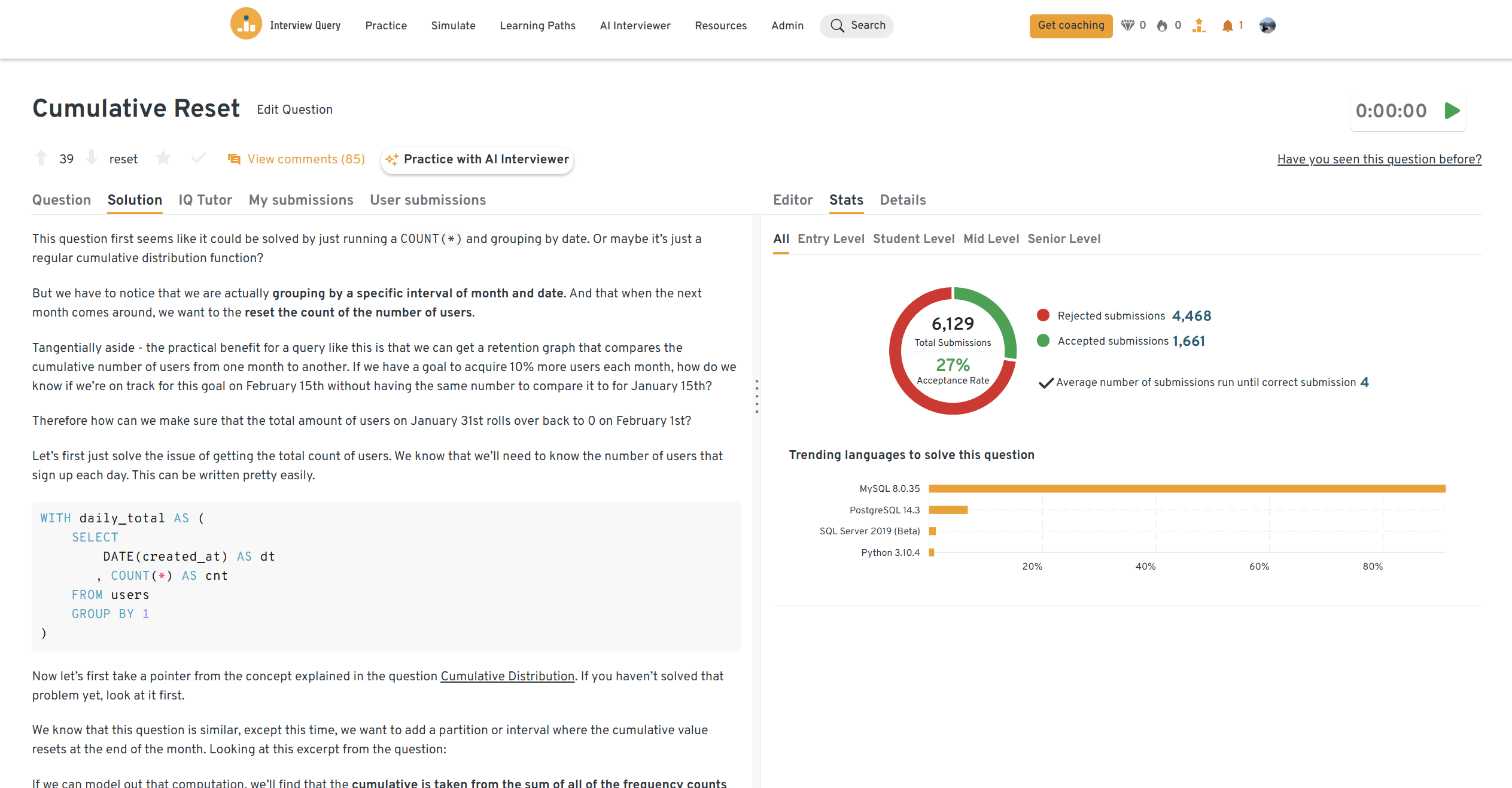
Task: Click the Search field in the navbar
Action: click(x=857, y=26)
